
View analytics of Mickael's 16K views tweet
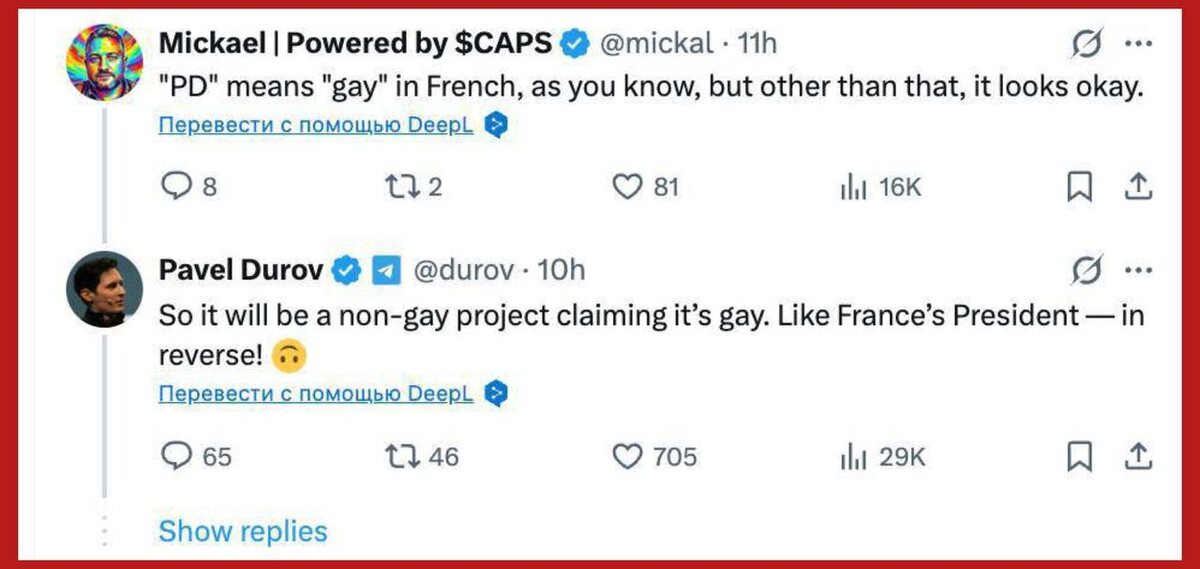[x=851, y=187]
